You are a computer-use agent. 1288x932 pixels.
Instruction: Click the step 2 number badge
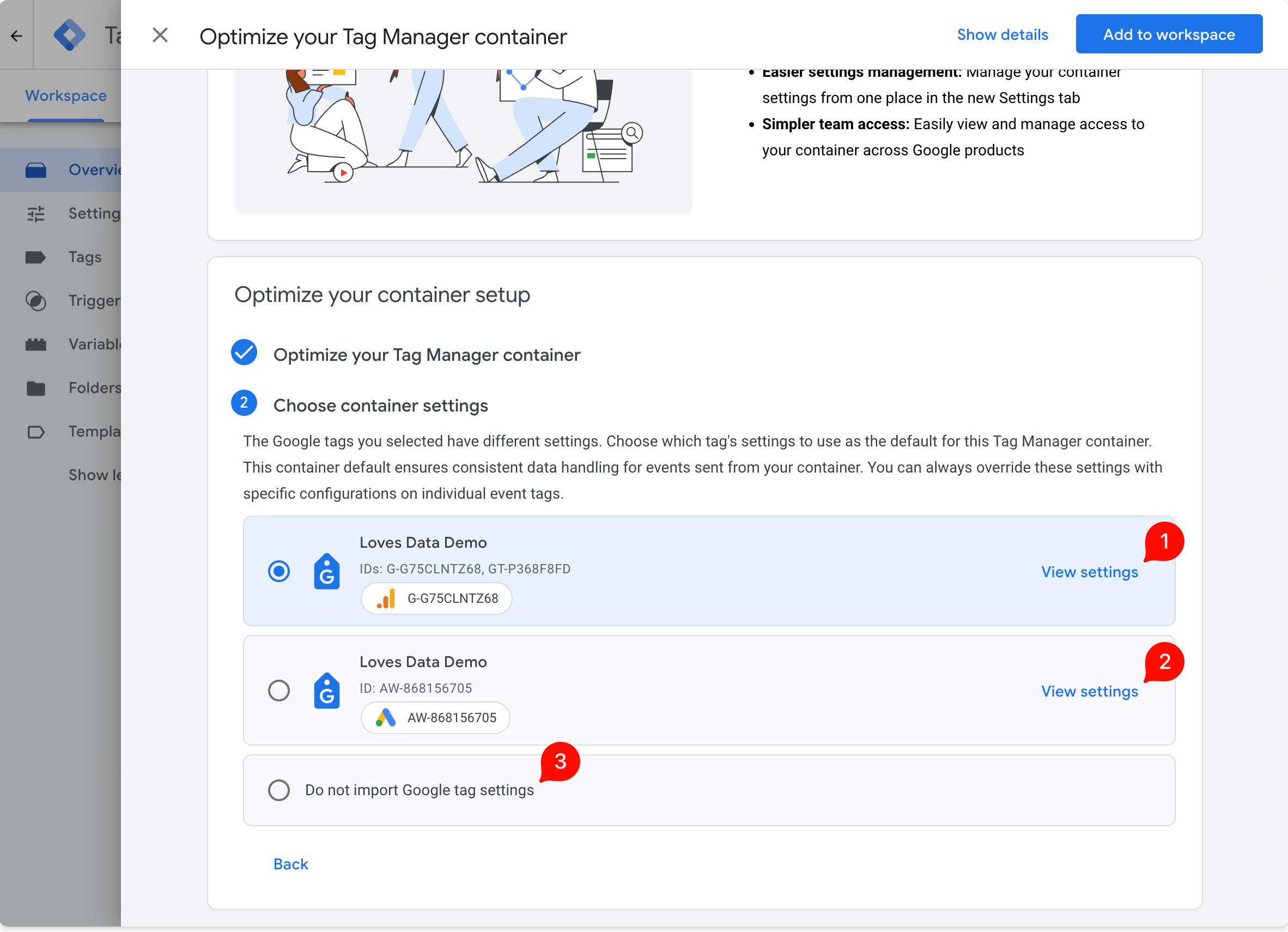(x=244, y=403)
